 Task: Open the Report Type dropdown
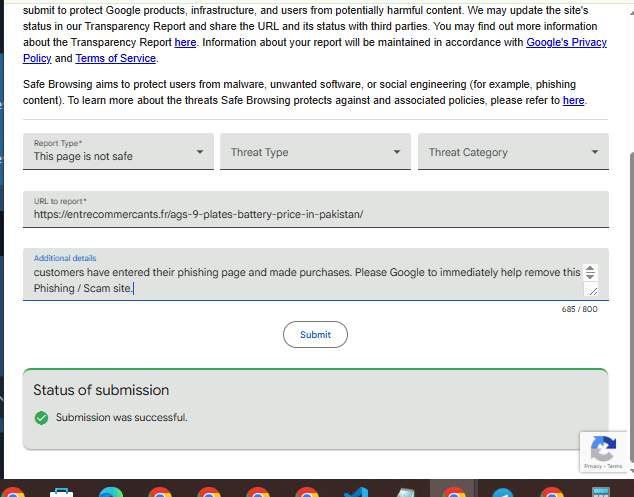[x=118, y=151]
